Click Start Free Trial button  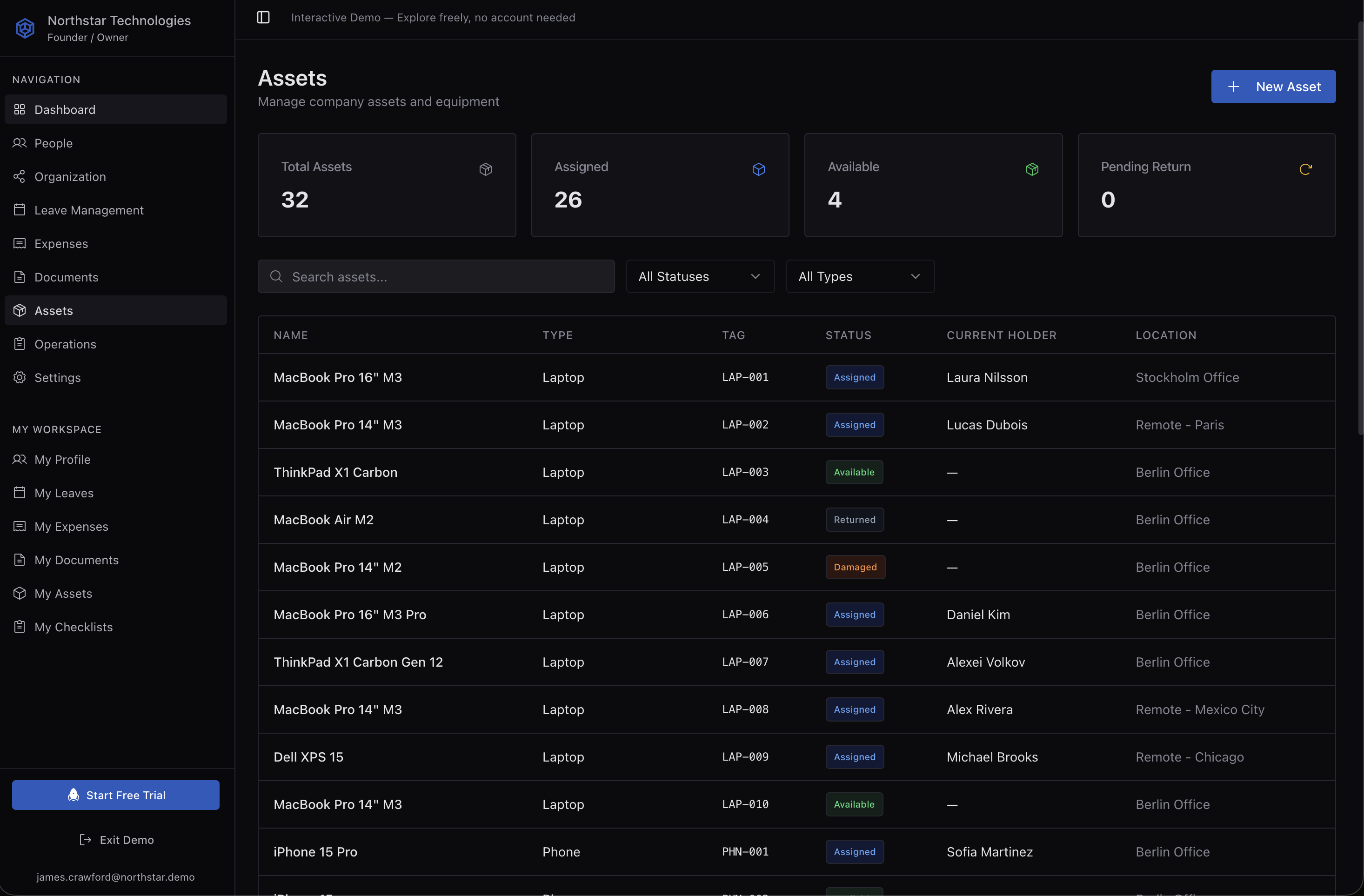(116, 795)
